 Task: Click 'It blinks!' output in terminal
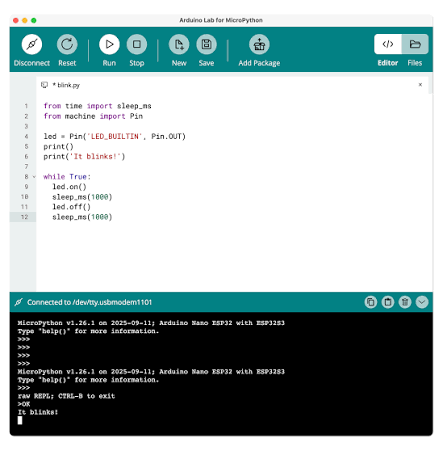click(x=38, y=412)
